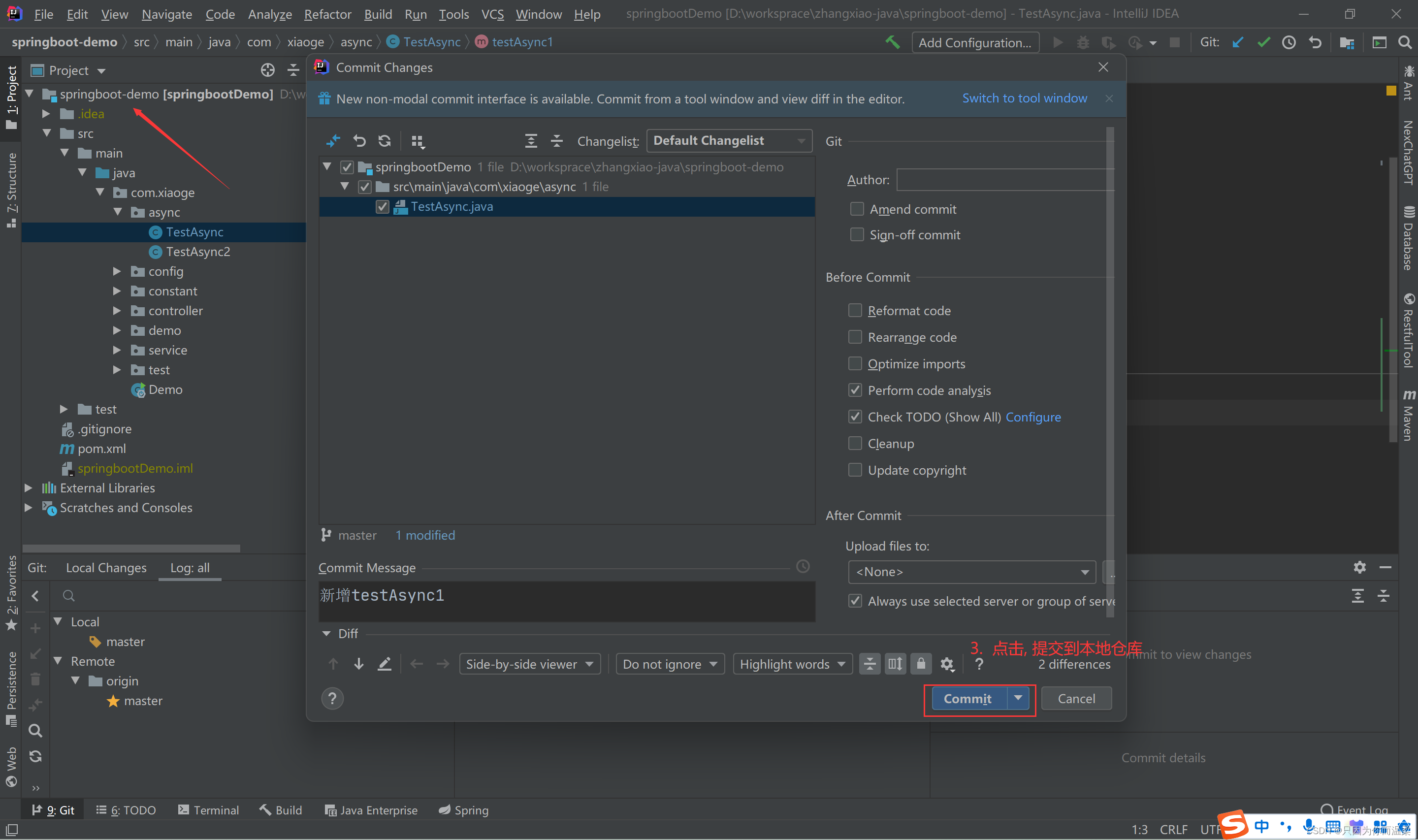Click diff settings gear icon

(x=947, y=664)
